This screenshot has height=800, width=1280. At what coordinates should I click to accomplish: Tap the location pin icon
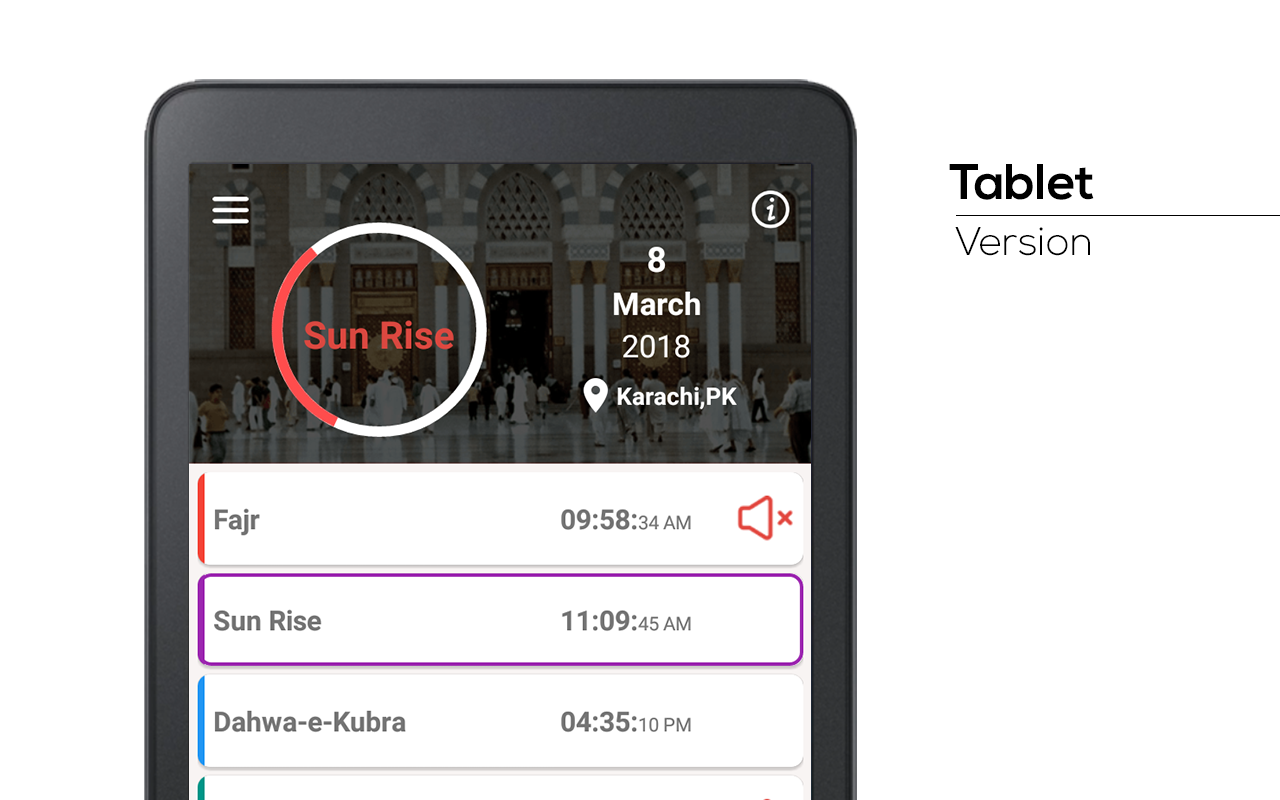(x=596, y=395)
